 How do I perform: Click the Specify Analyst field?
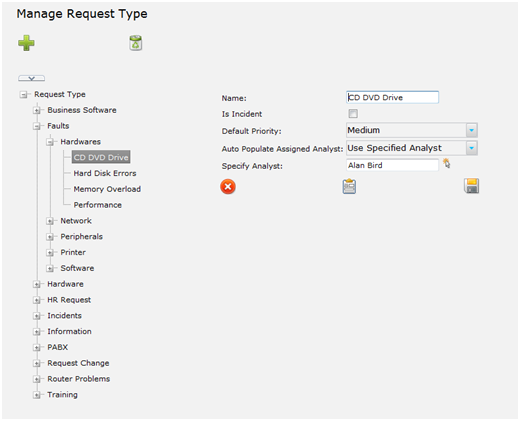[x=392, y=165]
